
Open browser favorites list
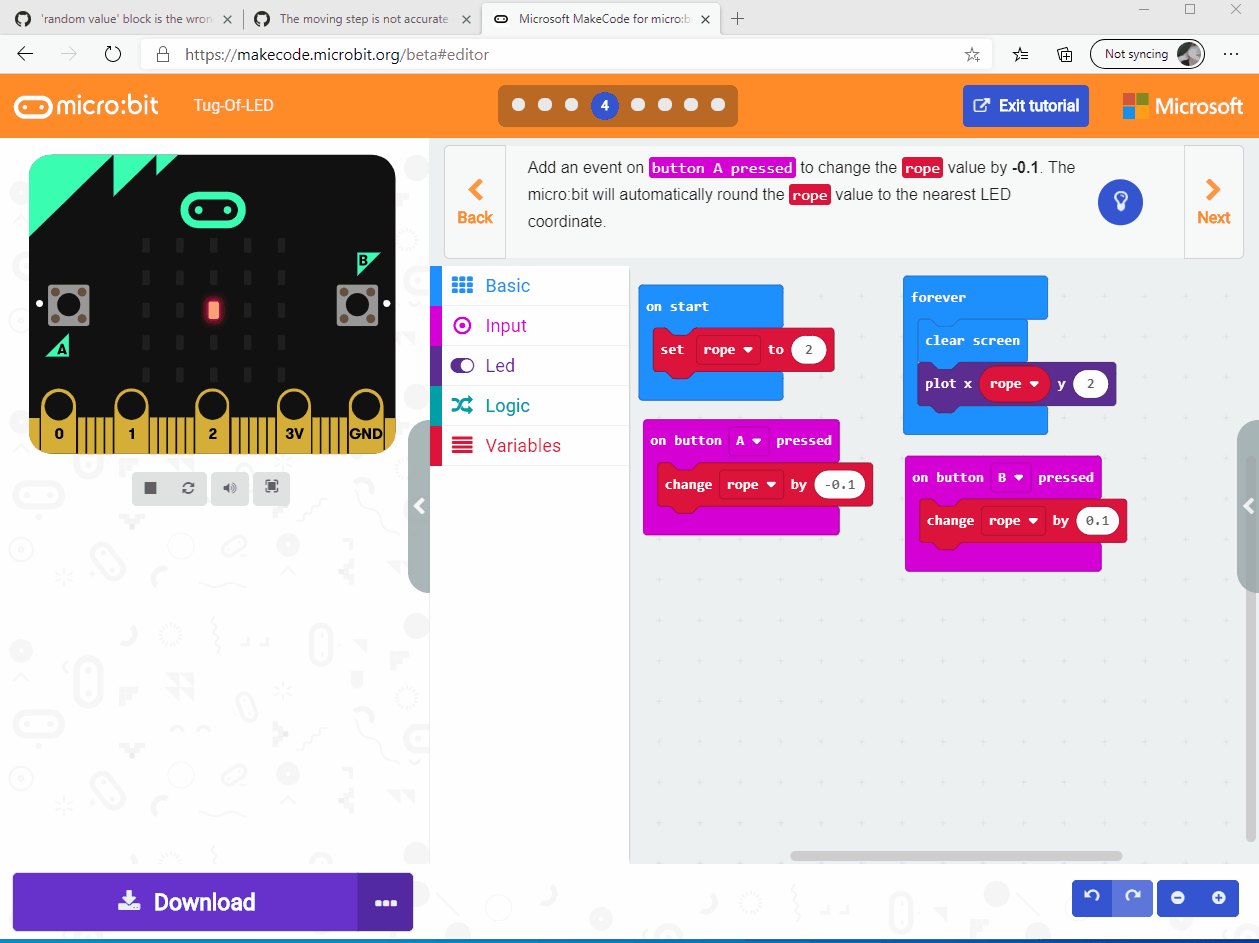pos(1021,54)
